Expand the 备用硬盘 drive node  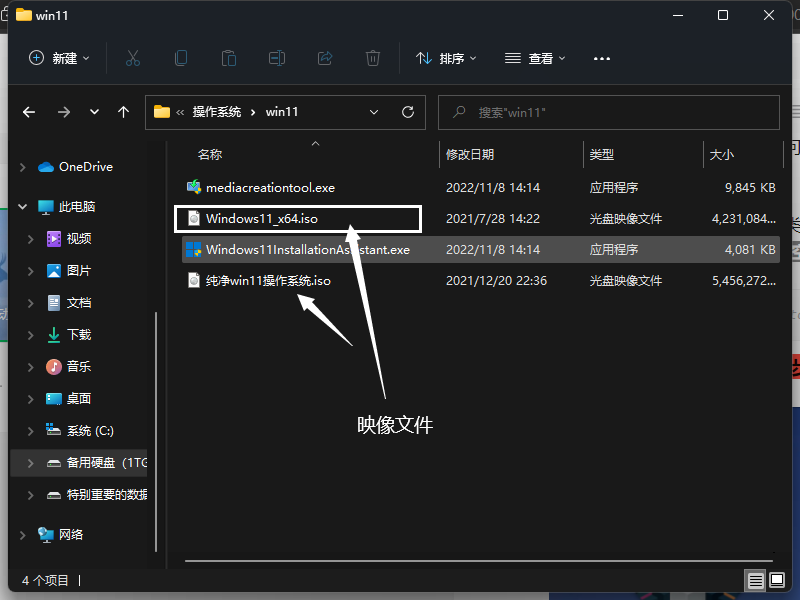[x=31, y=463]
